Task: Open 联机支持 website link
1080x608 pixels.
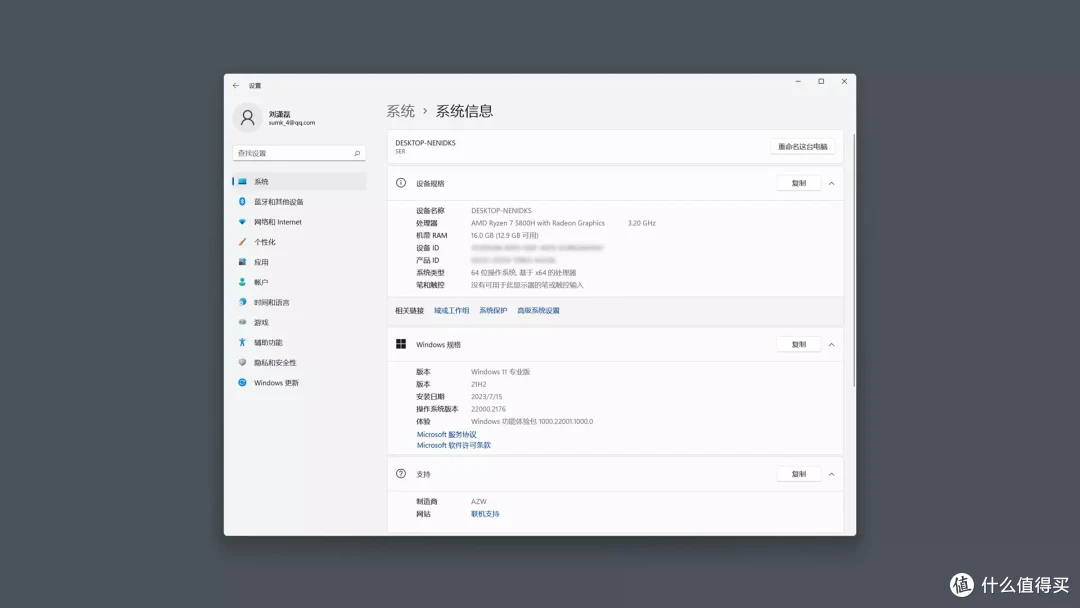Action: [x=485, y=514]
